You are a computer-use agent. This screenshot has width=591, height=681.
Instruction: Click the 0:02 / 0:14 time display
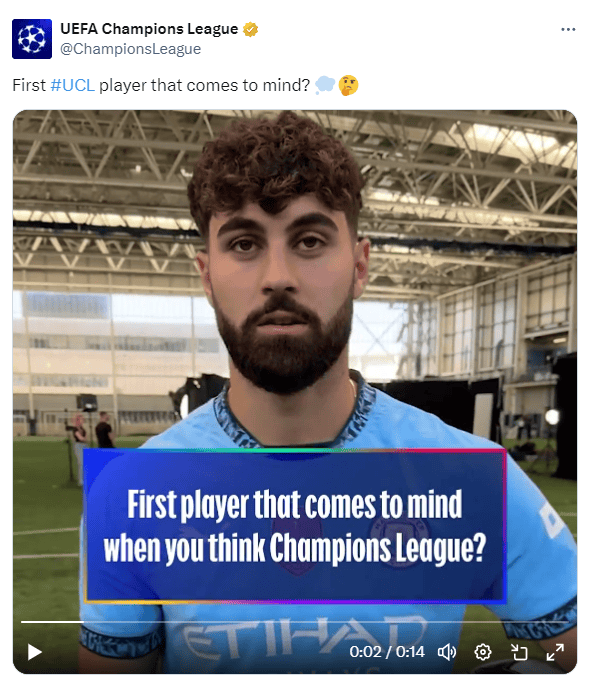[x=387, y=651]
